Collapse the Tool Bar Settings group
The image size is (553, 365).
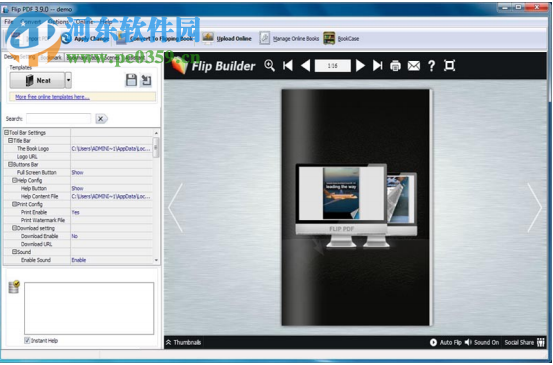(6, 133)
